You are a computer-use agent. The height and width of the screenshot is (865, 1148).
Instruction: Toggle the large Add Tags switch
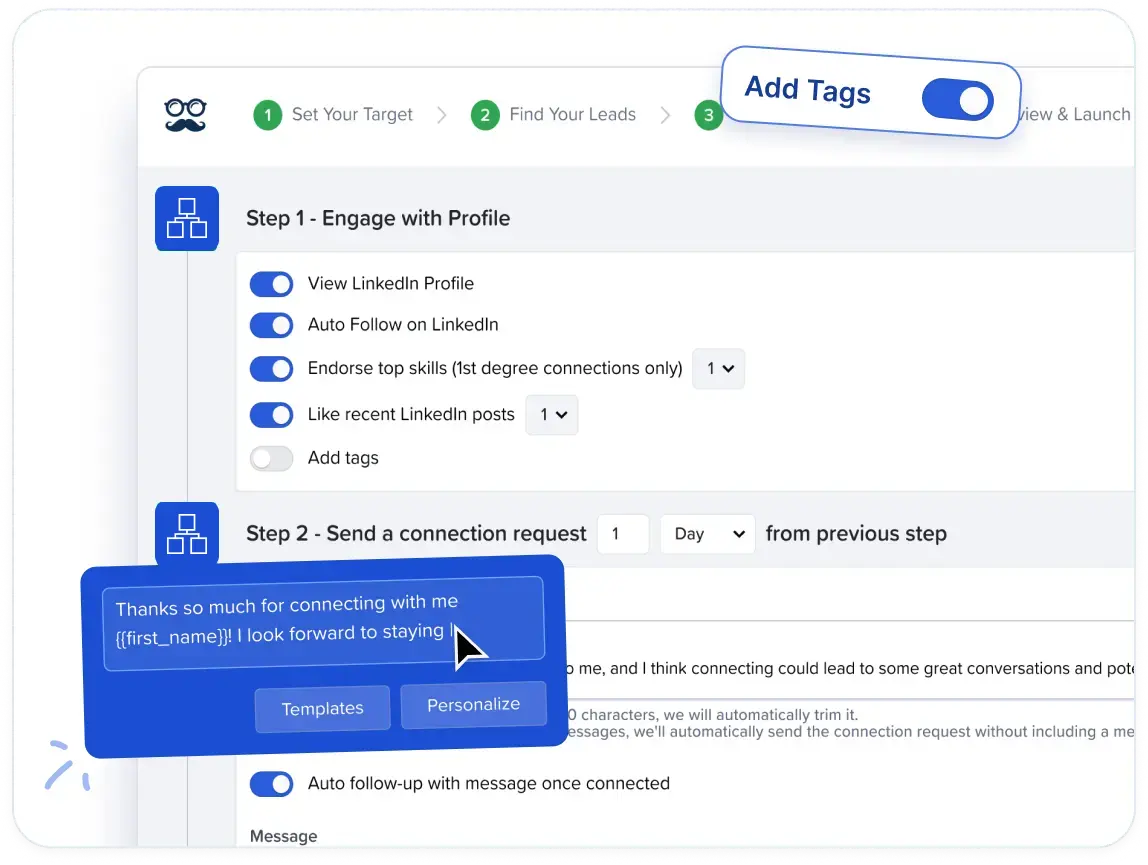[958, 100]
